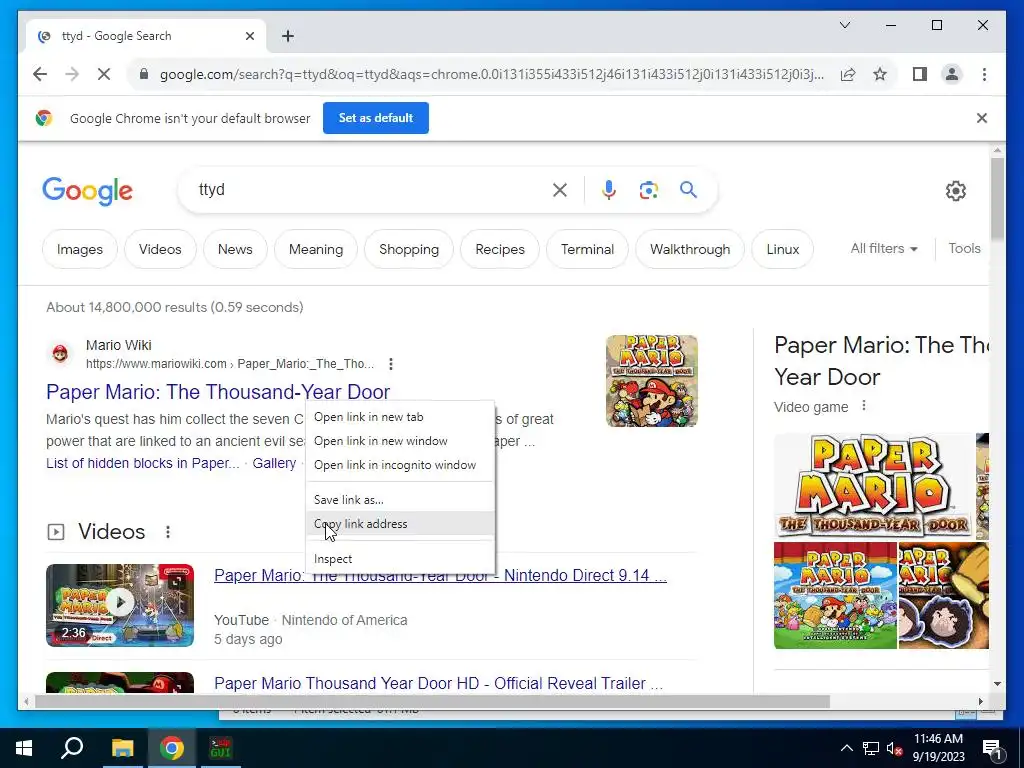Show hidden system tray icons
The height and width of the screenshot is (768, 1024).
point(846,748)
